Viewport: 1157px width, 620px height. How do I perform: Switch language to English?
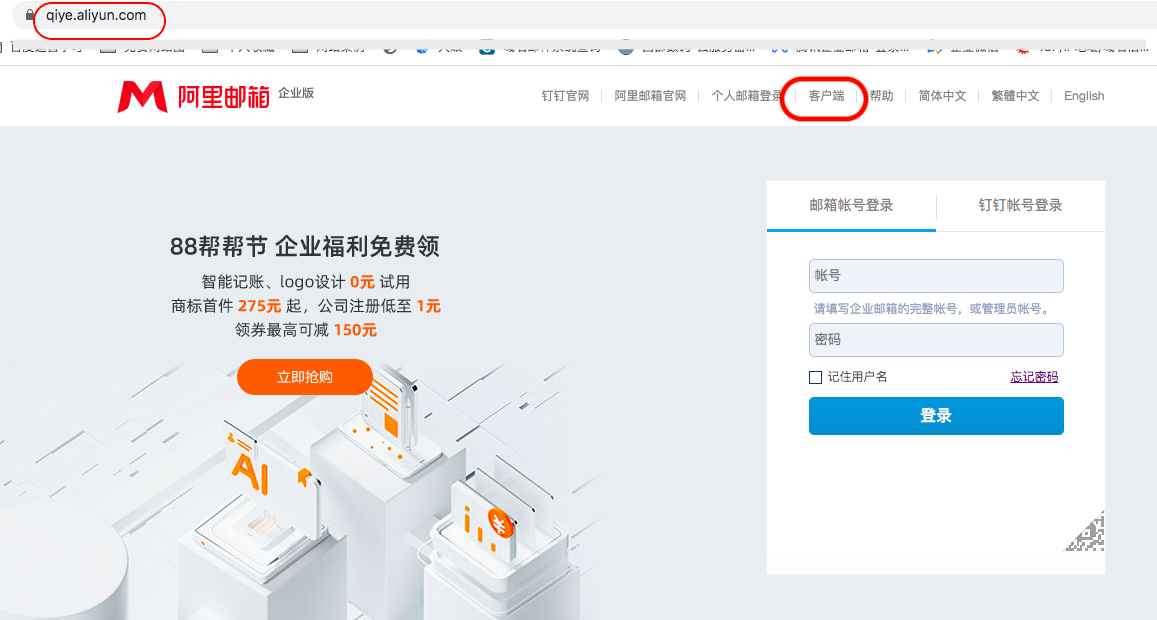point(1084,96)
